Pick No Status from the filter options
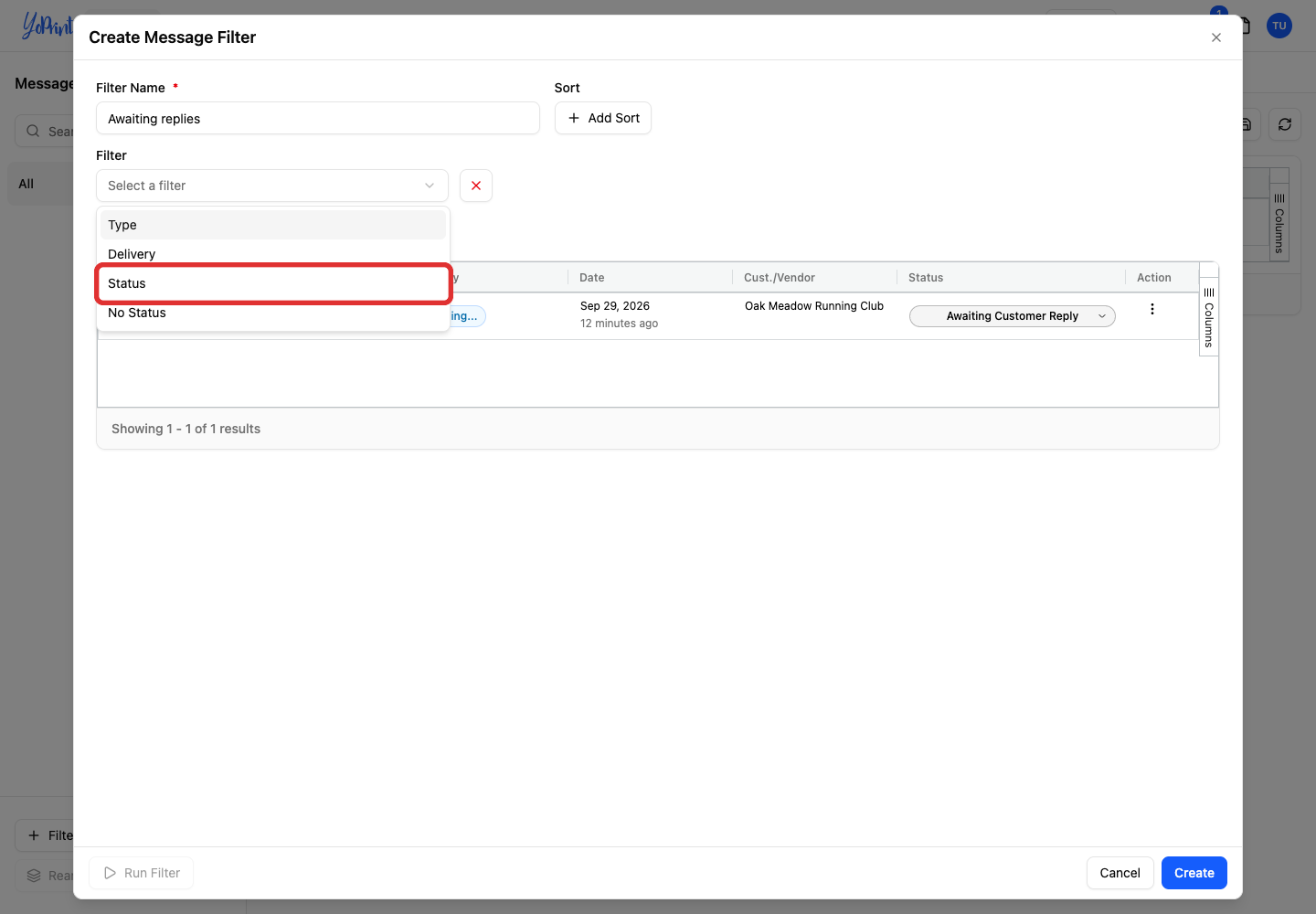This screenshot has width=1316, height=914. pos(273,313)
